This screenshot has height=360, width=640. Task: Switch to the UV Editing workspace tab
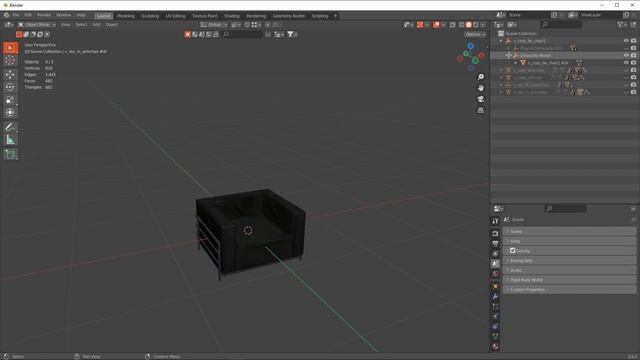pos(176,16)
